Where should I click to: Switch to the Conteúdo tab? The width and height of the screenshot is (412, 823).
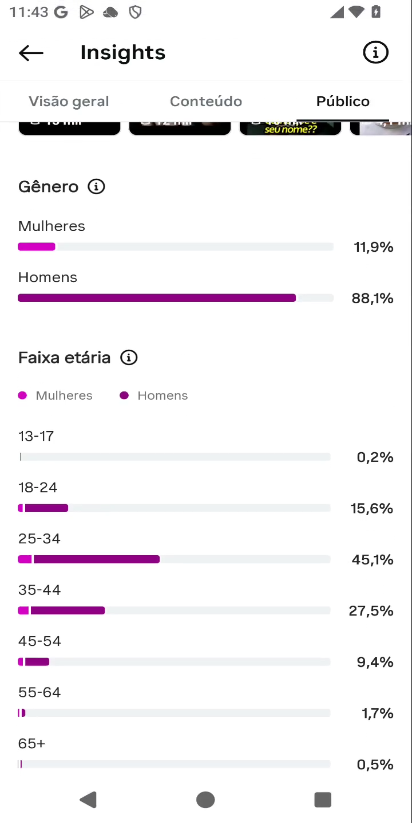point(206,101)
